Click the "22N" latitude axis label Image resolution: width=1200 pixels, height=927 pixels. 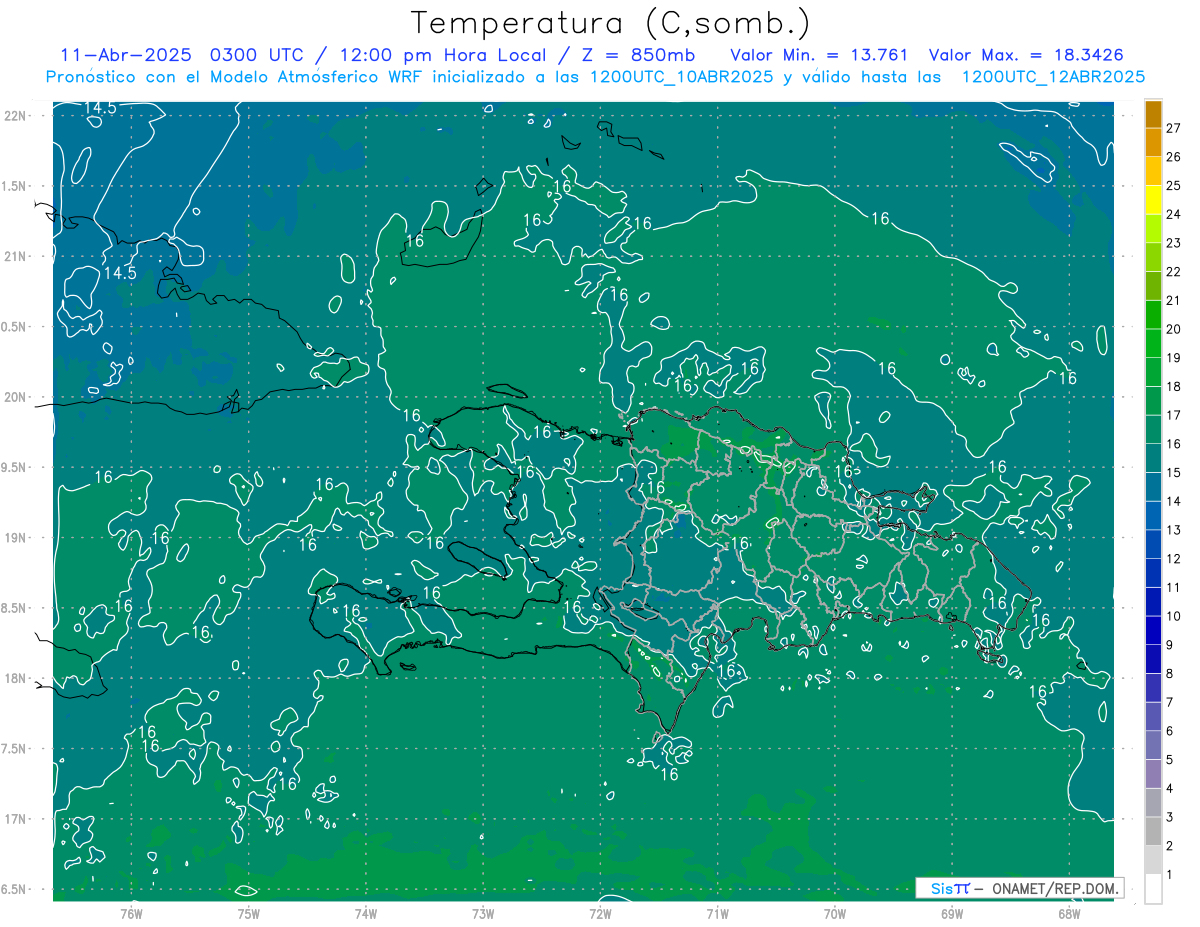pyautogui.click(x=17, y=115)
